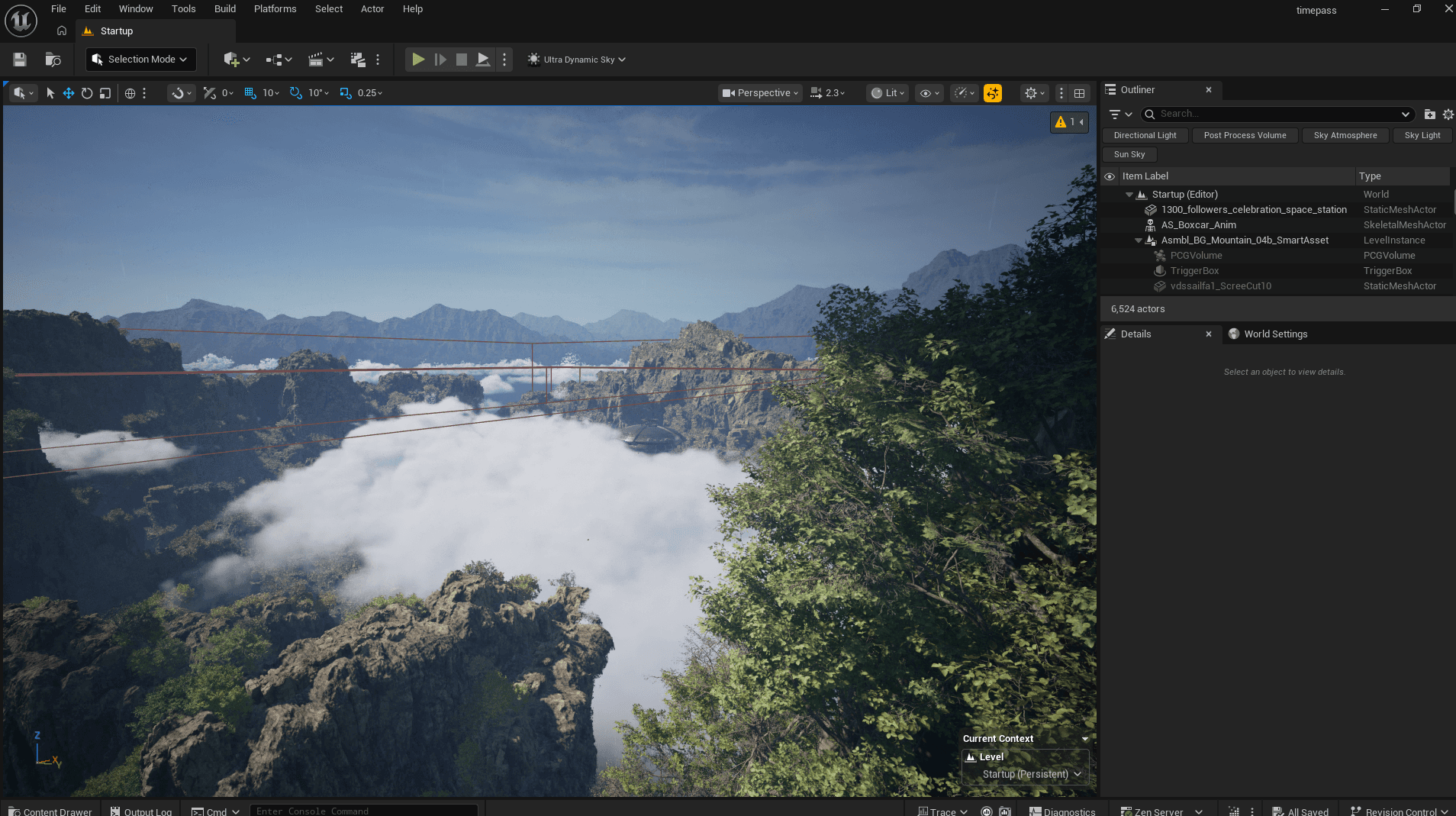Collapse the Startup (Editor) world tree
The height and width of the screenshot is (816, 1456).
pyautogui.click(x=1129, y=195)
